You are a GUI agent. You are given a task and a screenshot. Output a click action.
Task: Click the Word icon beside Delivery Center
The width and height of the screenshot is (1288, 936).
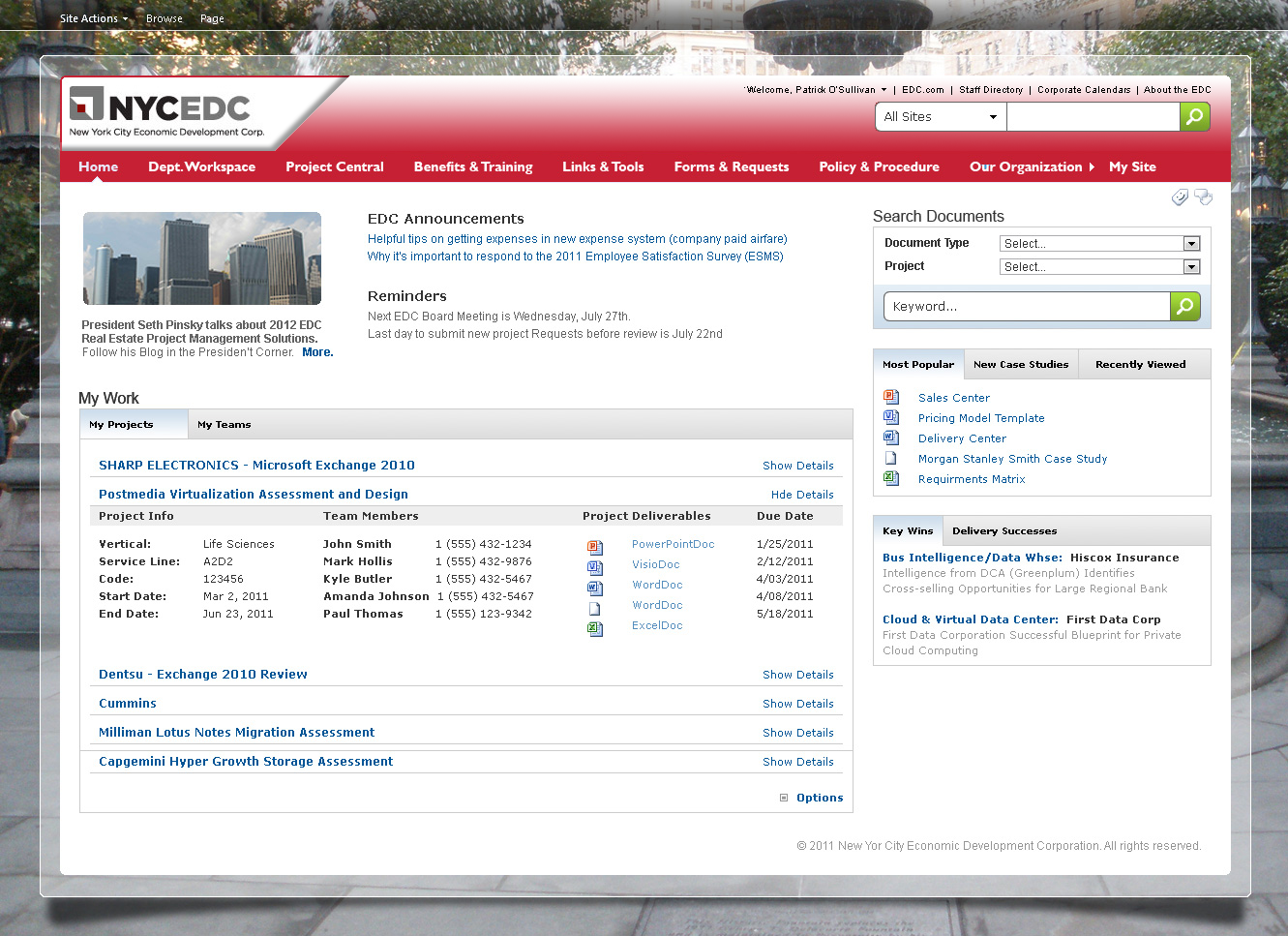pyautogui.click(x=891, y=438)
